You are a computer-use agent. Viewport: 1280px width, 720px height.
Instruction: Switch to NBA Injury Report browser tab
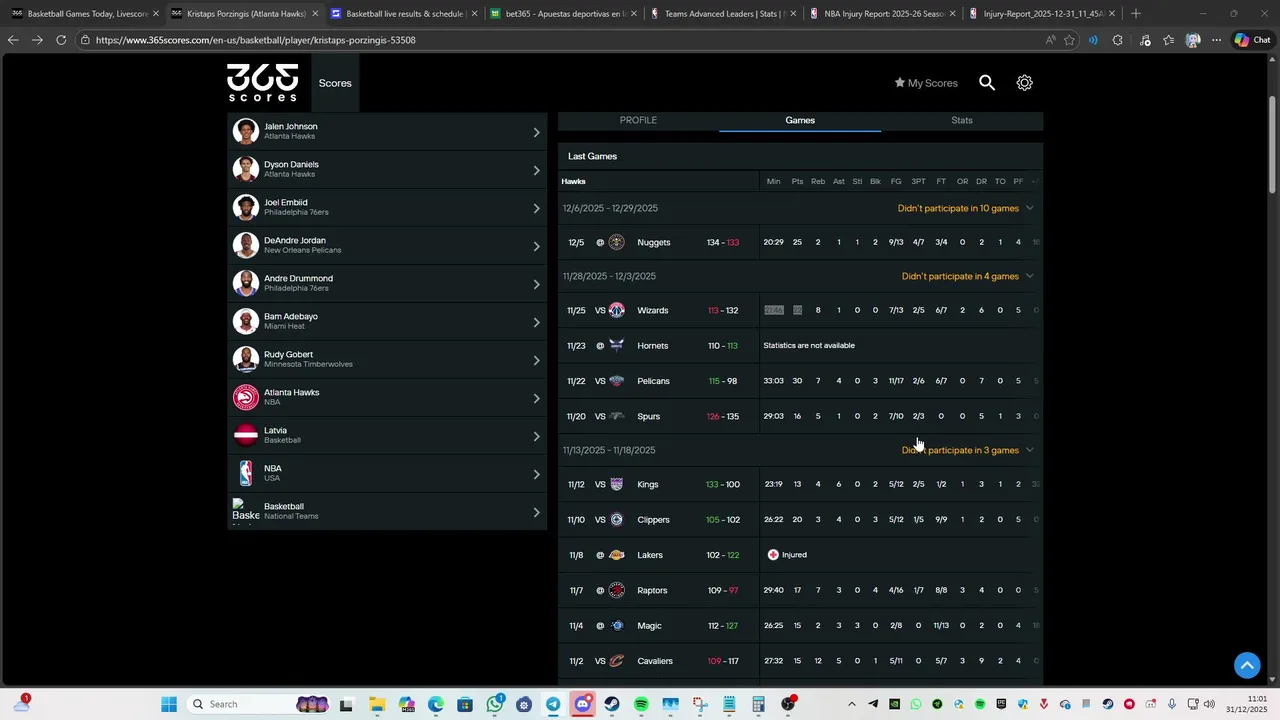click(x=881, y=14)
